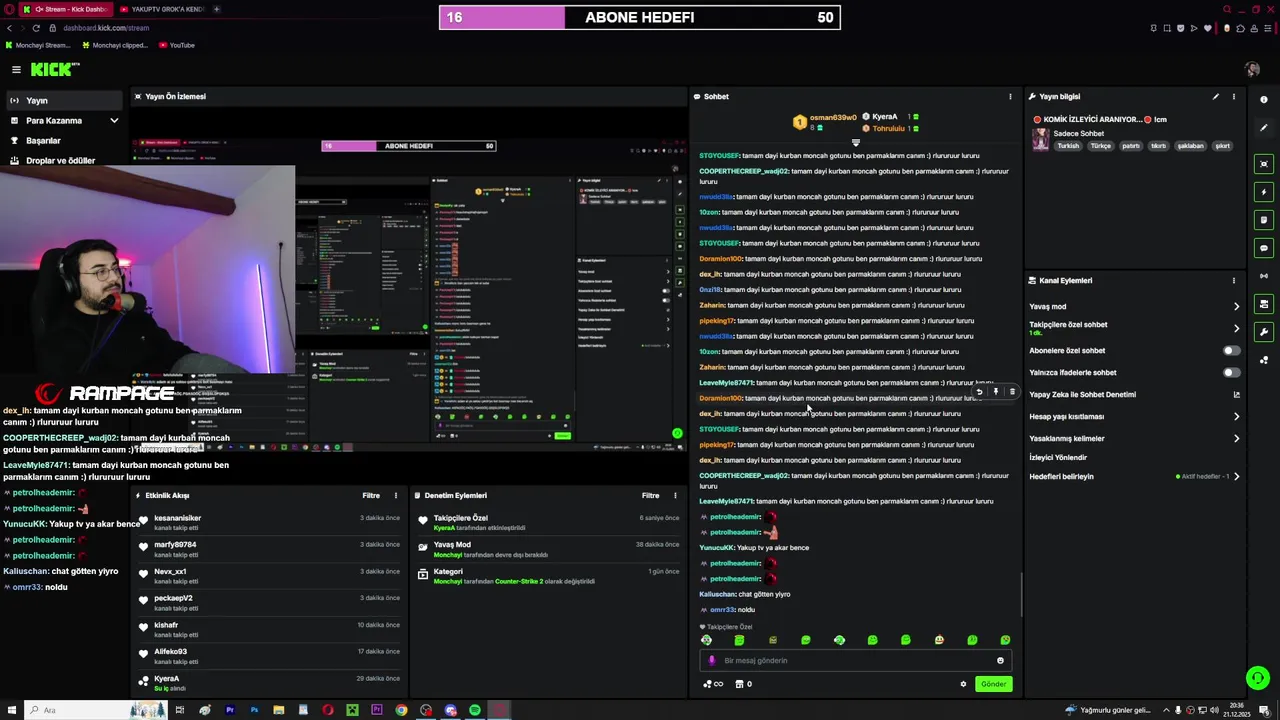Image resolution: width=1280 pixels, height=720 pixels.
Task: Click the info icon in right rail
Action: 1264,100
